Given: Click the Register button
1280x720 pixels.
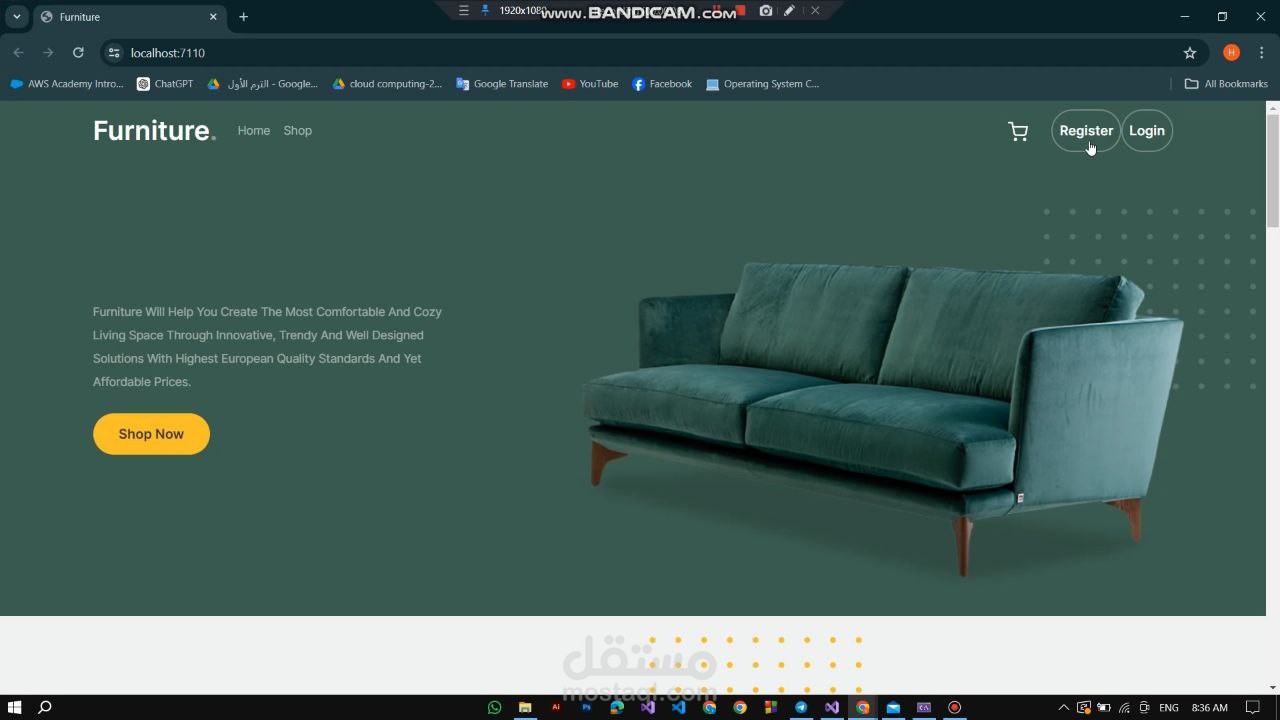Looking at the screenshot, I should (1086, 130).
